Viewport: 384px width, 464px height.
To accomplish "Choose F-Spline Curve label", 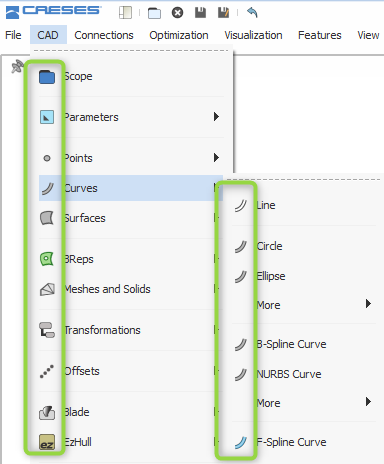I will pyautogui.click(x=291, y=442).
